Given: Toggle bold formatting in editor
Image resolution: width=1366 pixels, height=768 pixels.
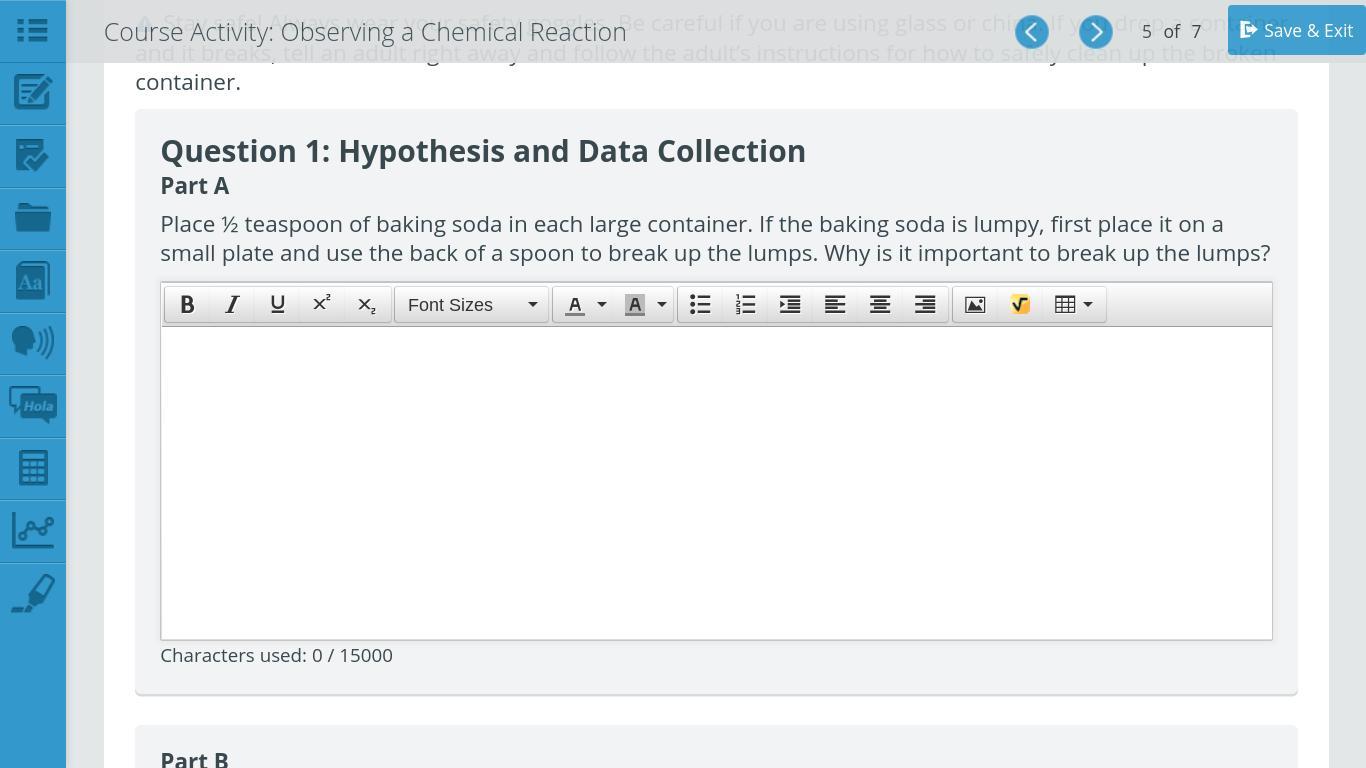Looking at the screenshot, I should pyautogui.click(x=187, y=305).
